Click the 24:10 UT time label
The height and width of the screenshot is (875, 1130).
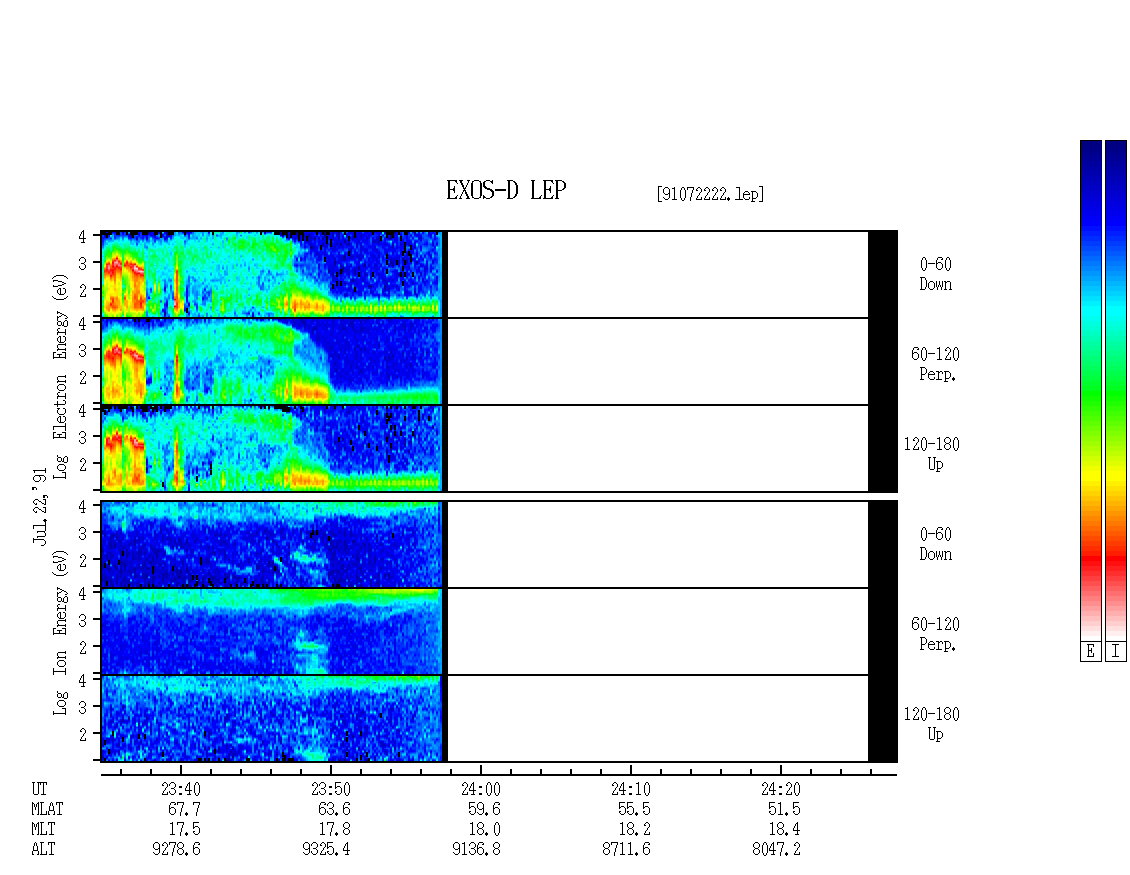631,789
